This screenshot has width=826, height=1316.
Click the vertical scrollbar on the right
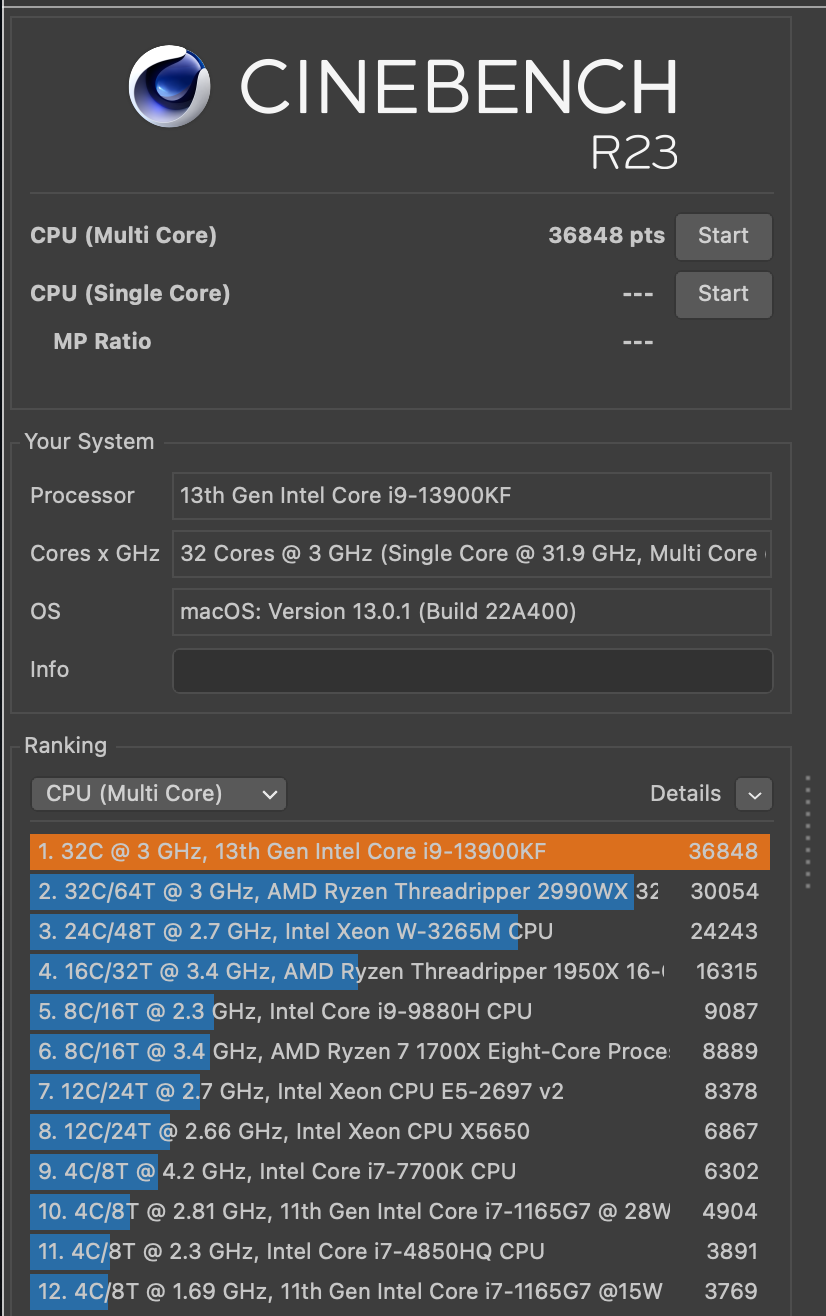point(808,830)
